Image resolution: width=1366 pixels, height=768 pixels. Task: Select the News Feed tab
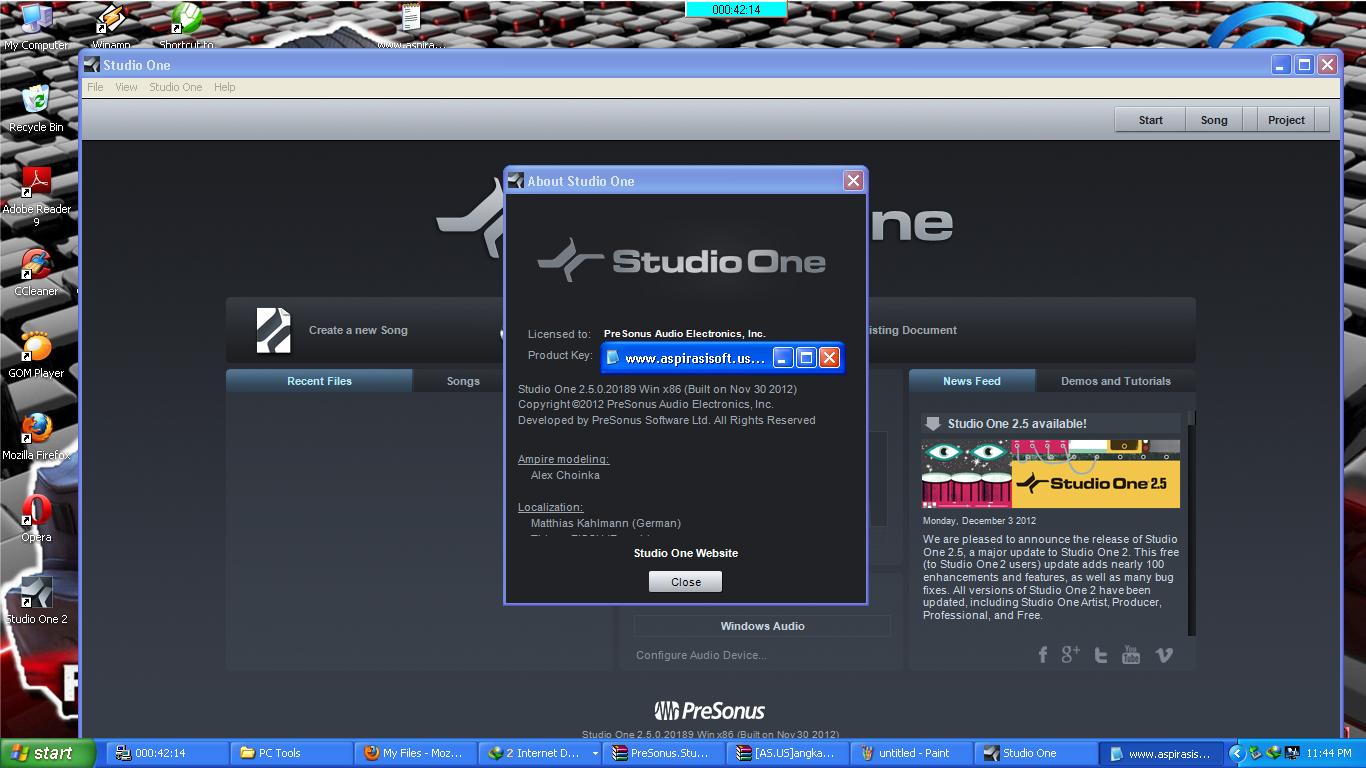pyautogui.click(x=971, y=381)
